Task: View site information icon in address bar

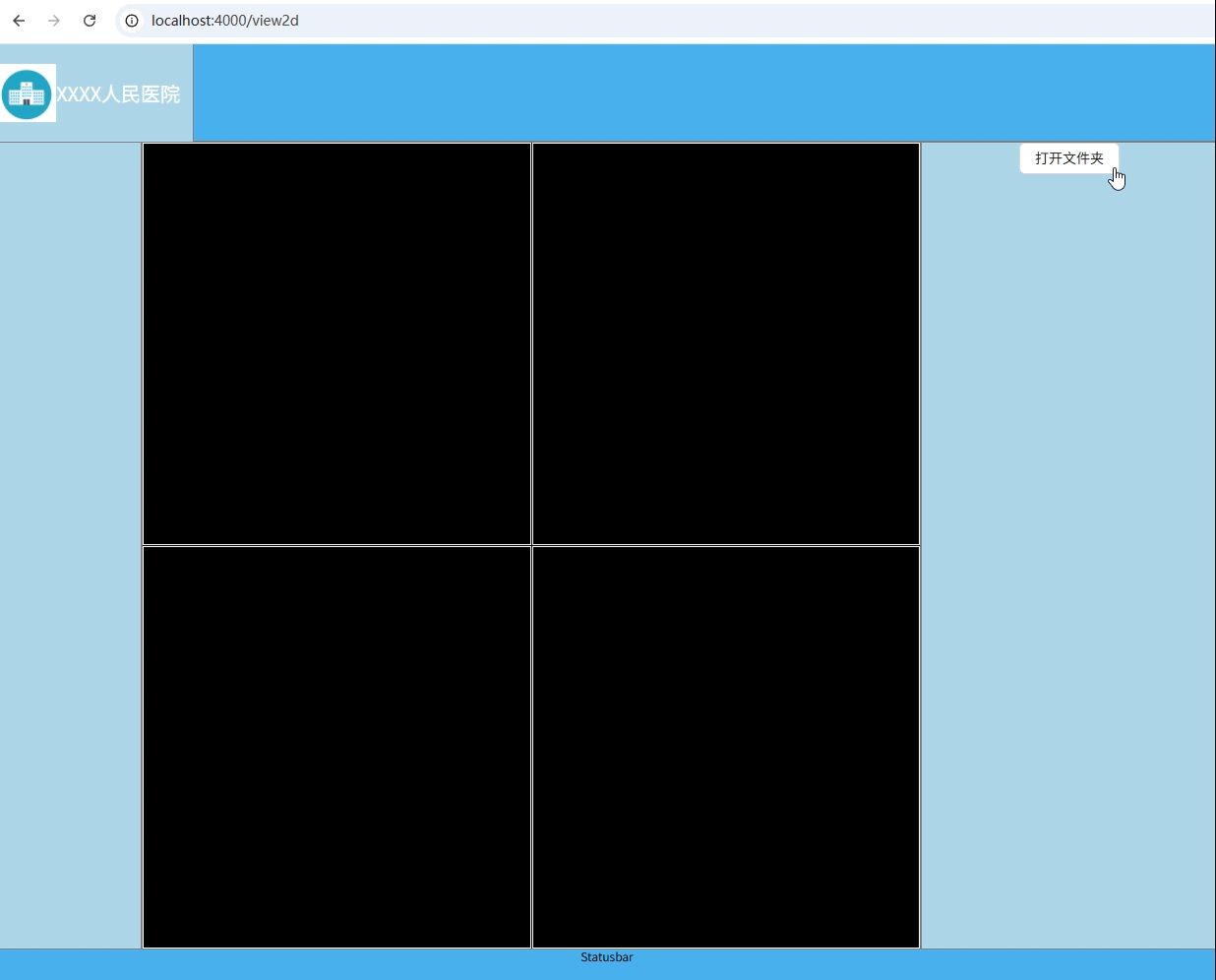Action: point(132,21)
